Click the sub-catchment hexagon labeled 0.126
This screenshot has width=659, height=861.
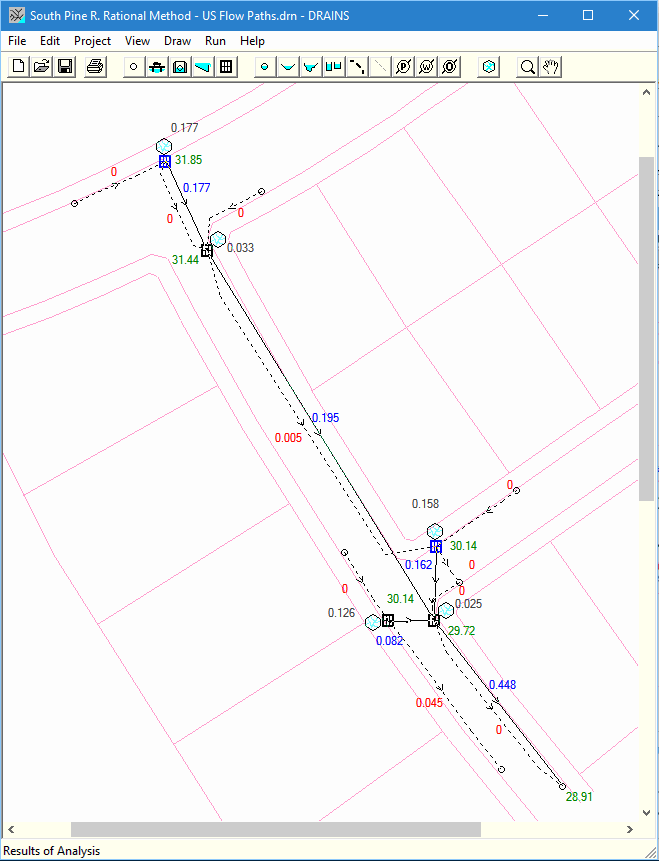click(x=373, y=622)
